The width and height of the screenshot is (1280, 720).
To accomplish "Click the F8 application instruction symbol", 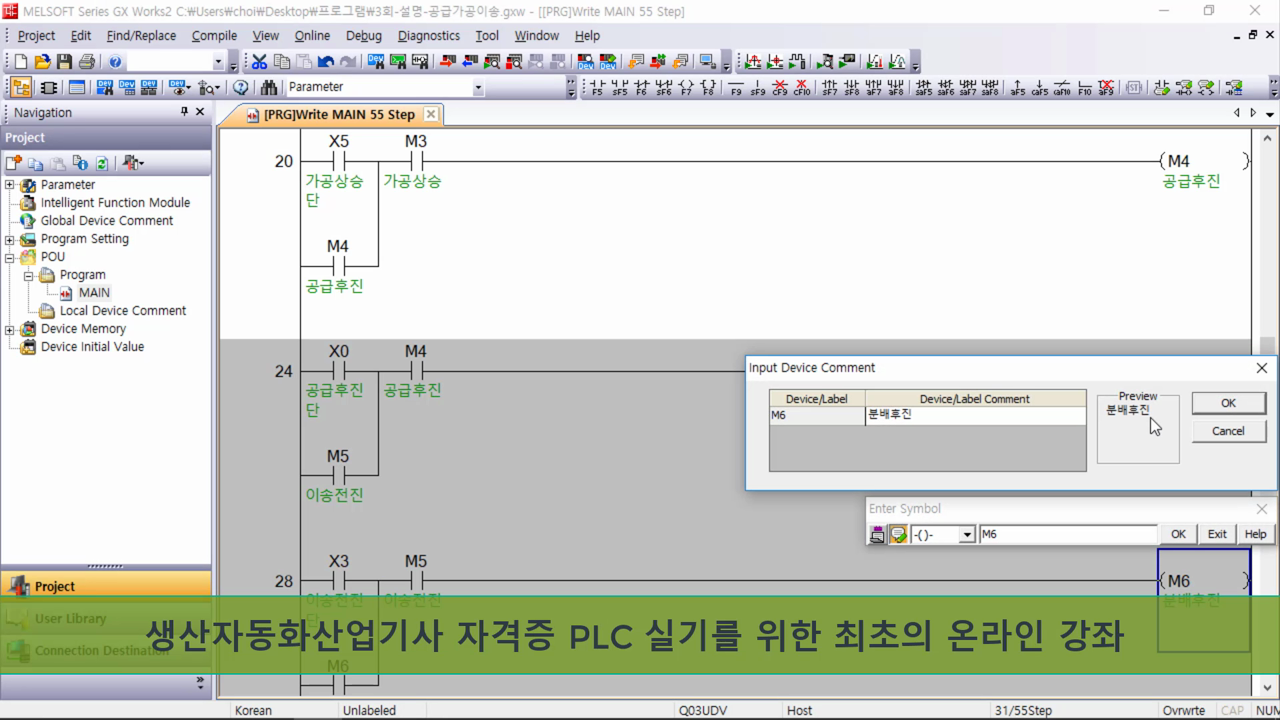I will click(708, 87).
